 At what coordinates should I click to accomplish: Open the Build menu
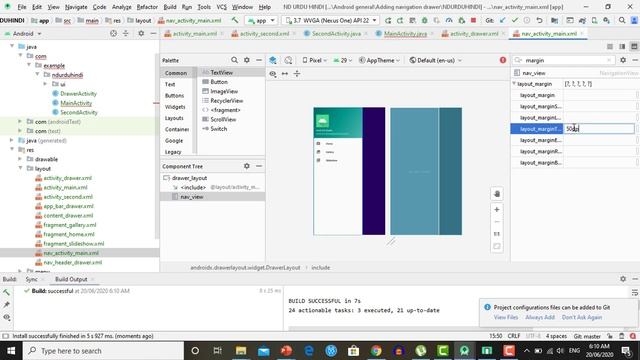point(170,7)
